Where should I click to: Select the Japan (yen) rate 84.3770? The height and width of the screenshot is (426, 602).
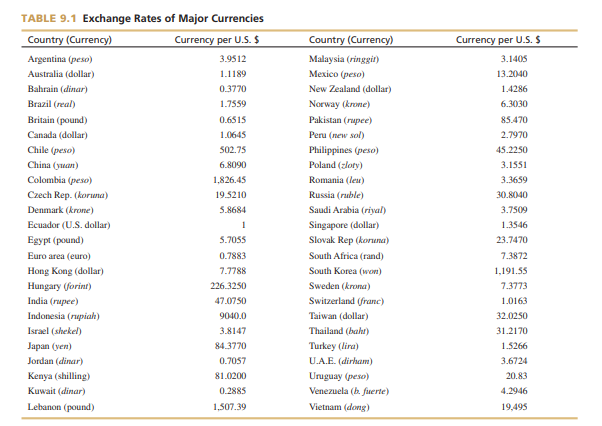tap(231, 346)
